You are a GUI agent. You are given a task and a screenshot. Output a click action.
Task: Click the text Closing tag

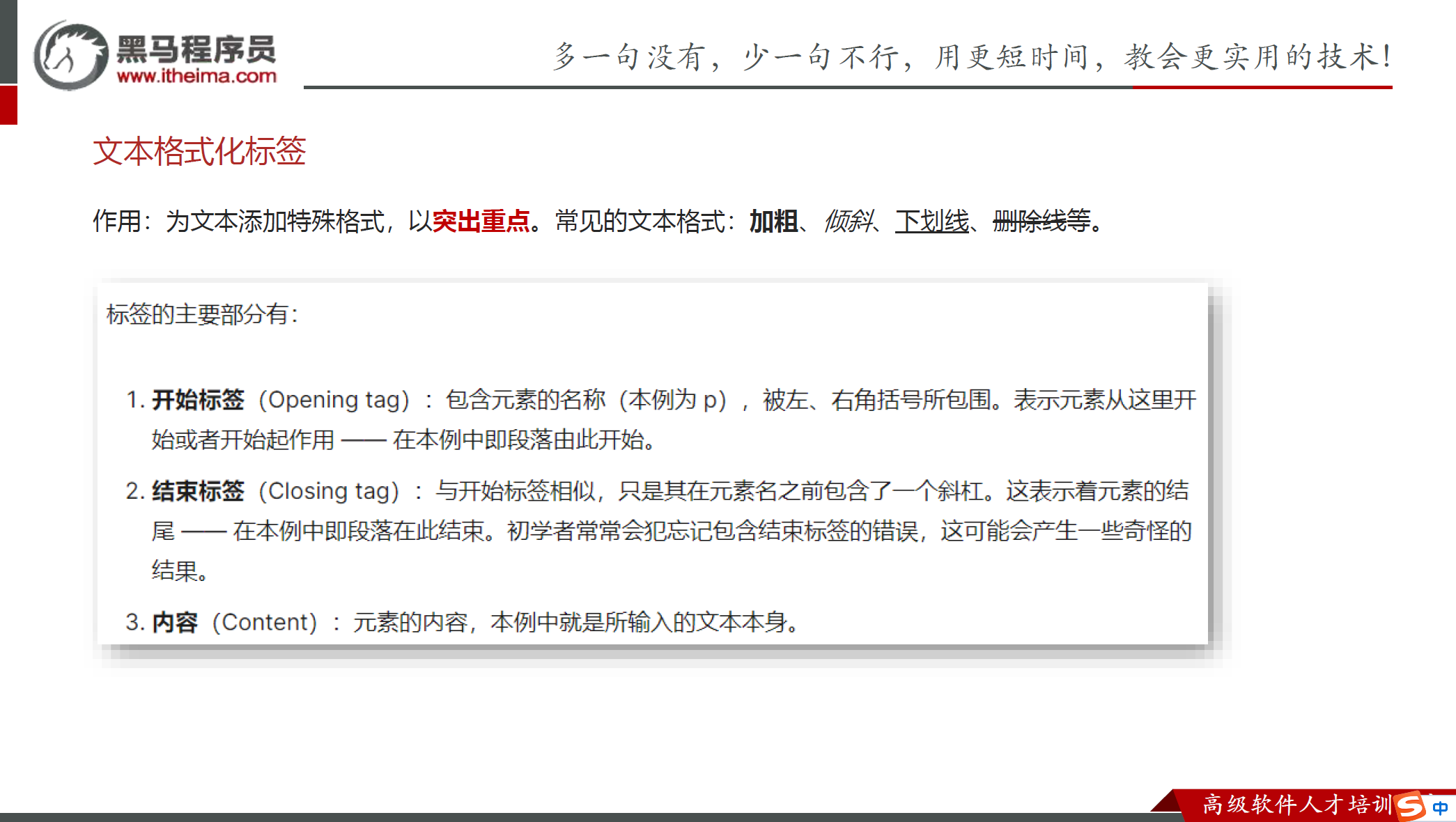pos(329,491)
